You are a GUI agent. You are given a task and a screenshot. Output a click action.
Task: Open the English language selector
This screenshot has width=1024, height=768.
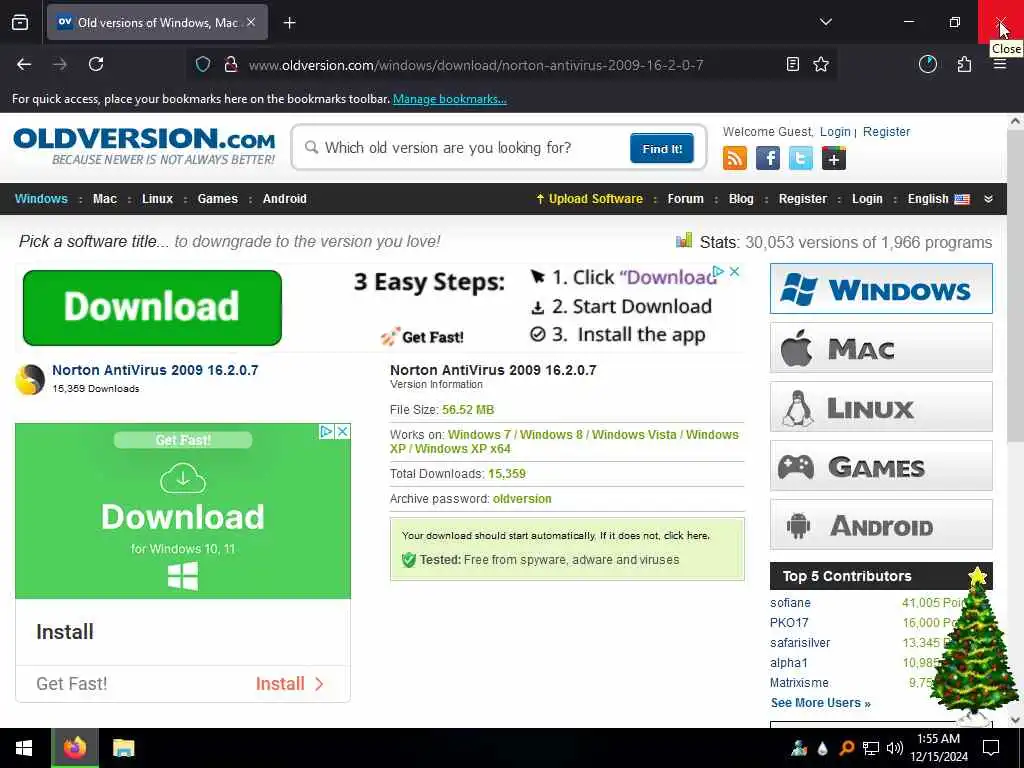click(938, 199)
